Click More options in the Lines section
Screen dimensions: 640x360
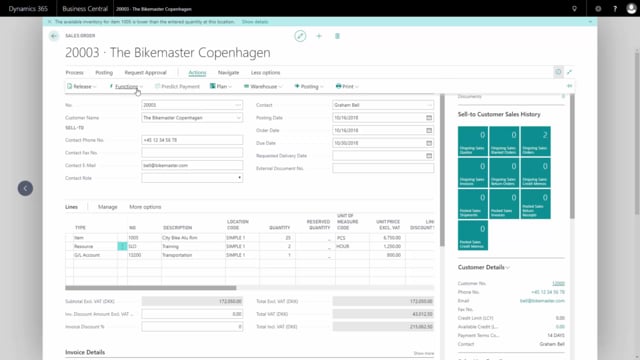145,207
